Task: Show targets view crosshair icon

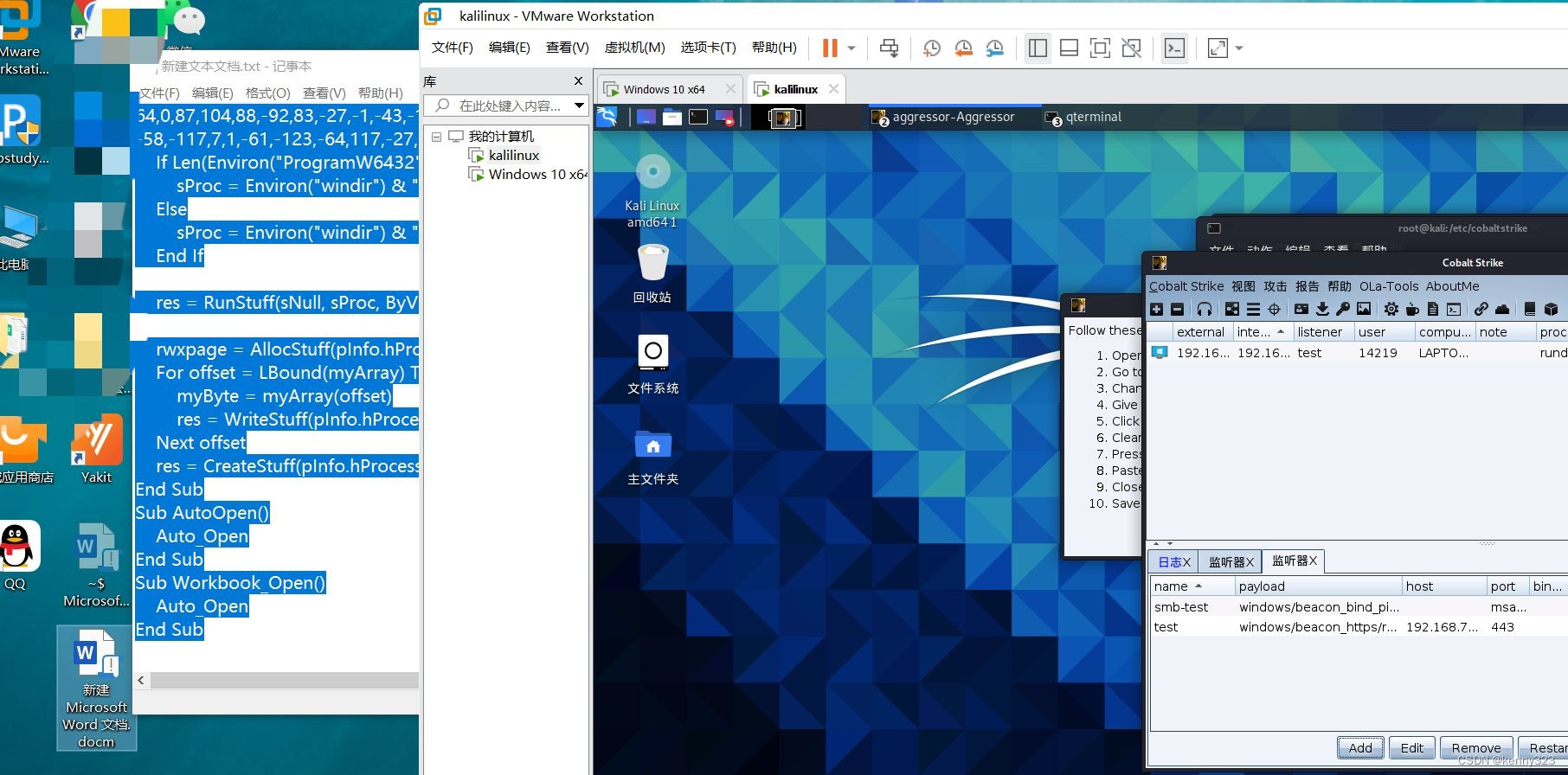Action: (x=1274, y=309)
